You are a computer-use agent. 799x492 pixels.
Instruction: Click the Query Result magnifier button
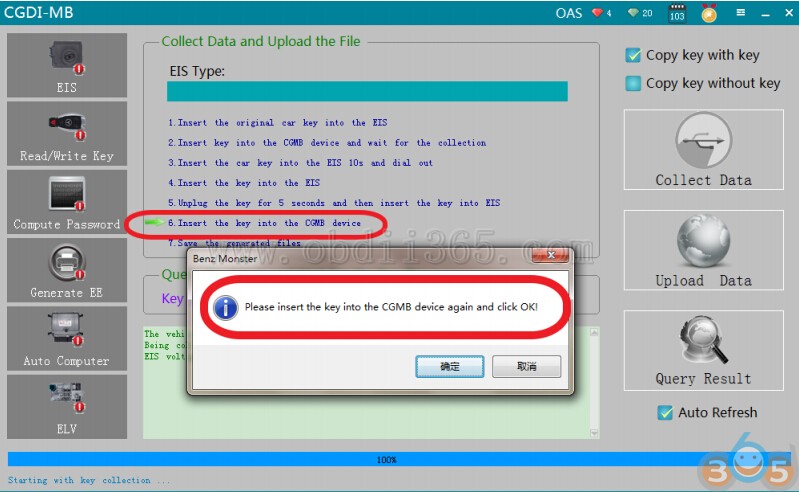(x=703, y=350)
